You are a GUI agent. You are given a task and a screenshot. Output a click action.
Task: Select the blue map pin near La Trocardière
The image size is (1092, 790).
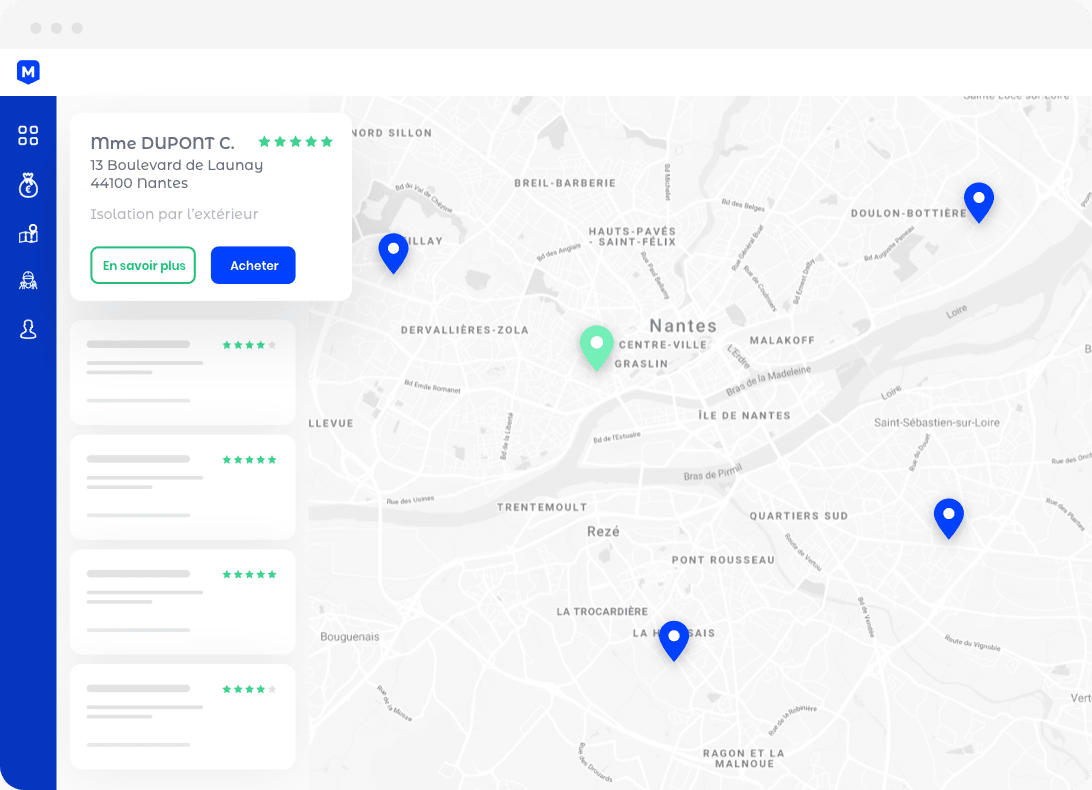[673, 640]
